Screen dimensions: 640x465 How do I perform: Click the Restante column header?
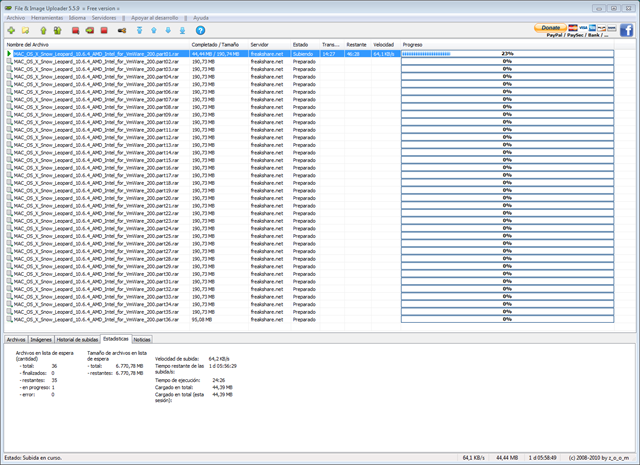358,45
